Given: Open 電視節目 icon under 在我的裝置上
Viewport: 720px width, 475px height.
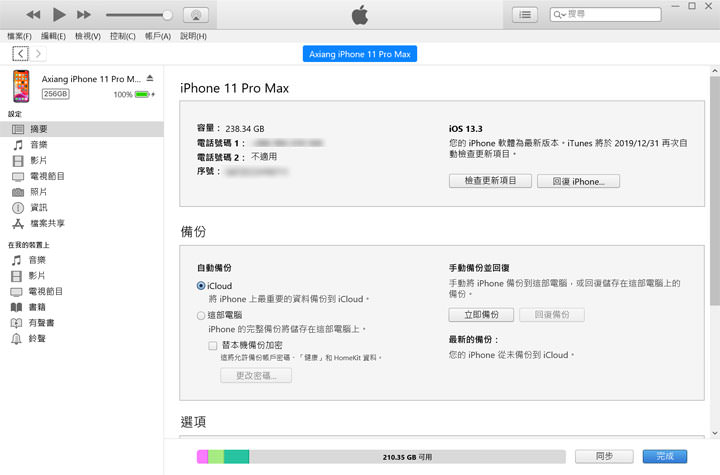Looking at the screenshot, I should [x=17, y=292].
